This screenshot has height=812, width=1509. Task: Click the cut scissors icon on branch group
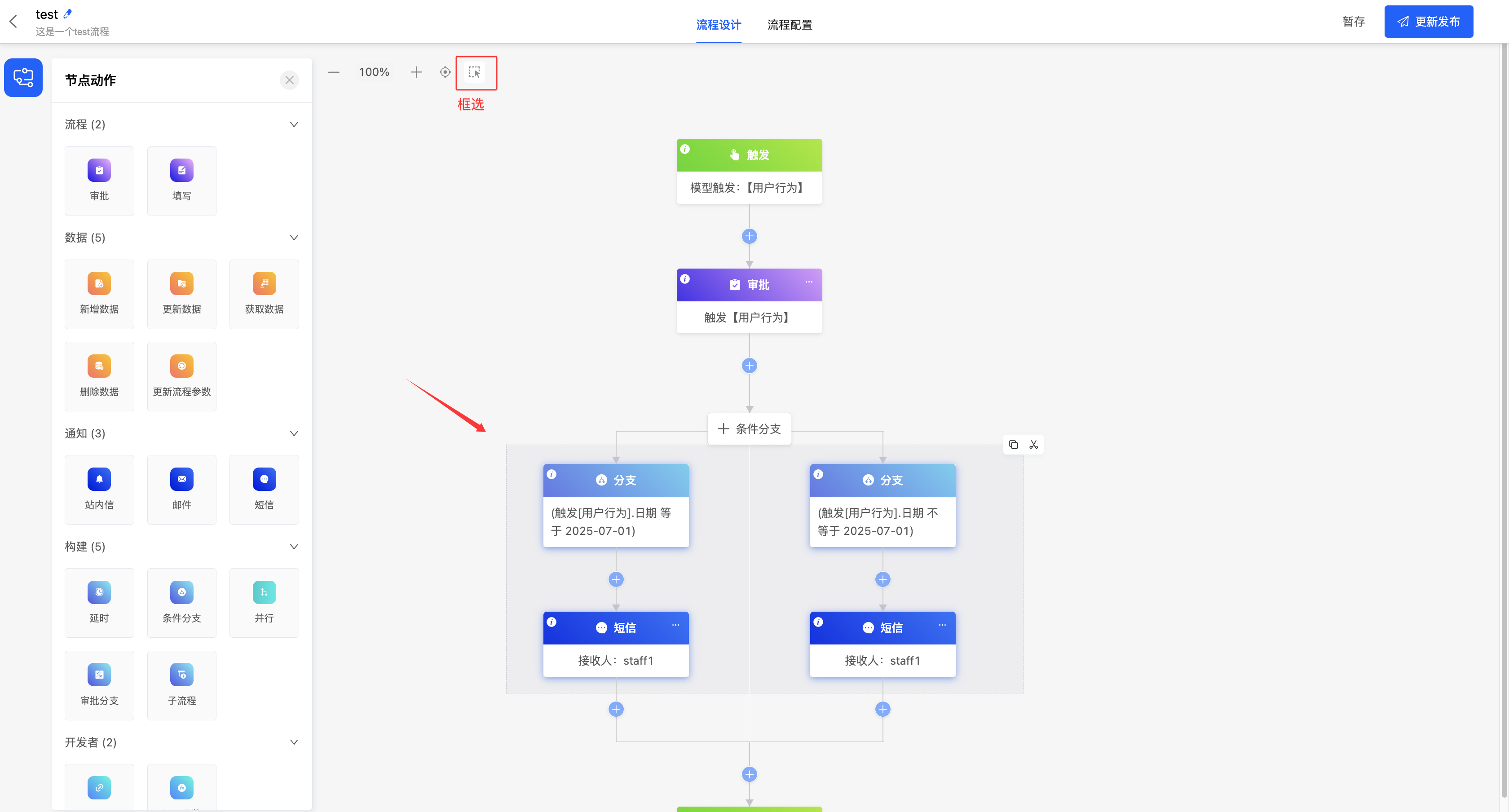pyautogui.click(x=1034, y=445)
